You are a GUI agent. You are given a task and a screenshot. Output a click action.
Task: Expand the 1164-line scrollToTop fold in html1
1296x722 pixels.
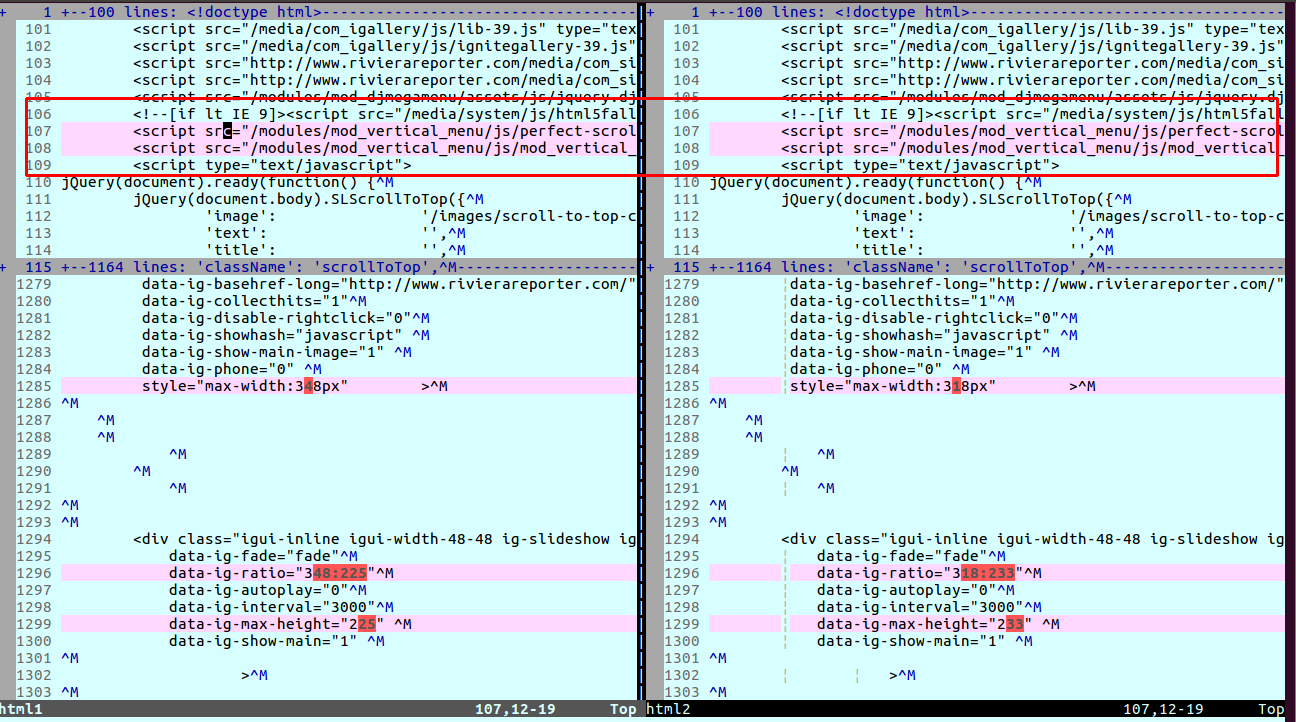coord(349,267)
